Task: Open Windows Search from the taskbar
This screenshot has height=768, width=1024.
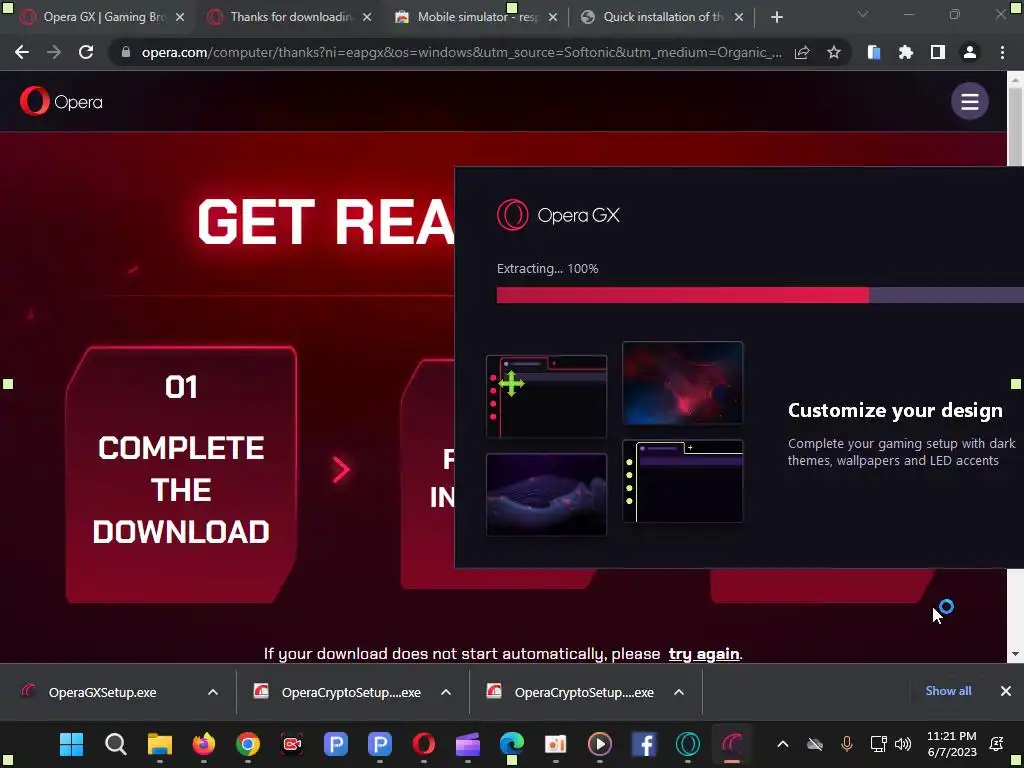Action: coord(116,744)
